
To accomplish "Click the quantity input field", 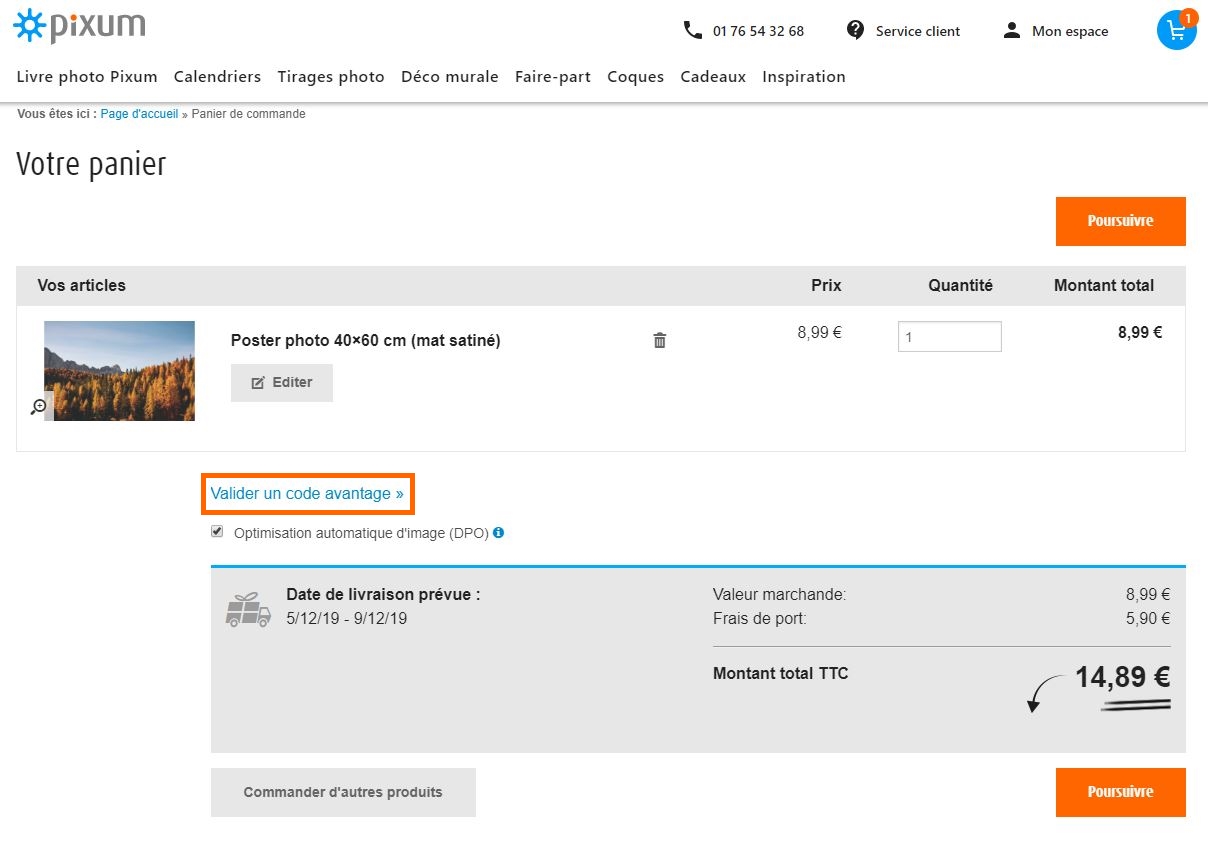I will pos(949,336).
